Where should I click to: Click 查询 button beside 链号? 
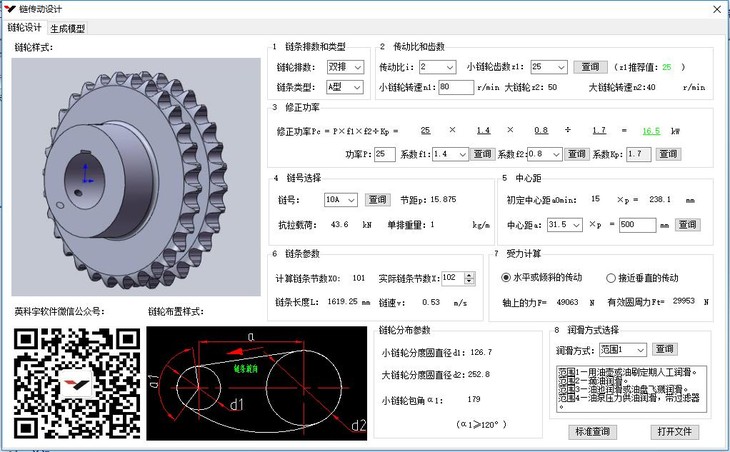[377, 200]
